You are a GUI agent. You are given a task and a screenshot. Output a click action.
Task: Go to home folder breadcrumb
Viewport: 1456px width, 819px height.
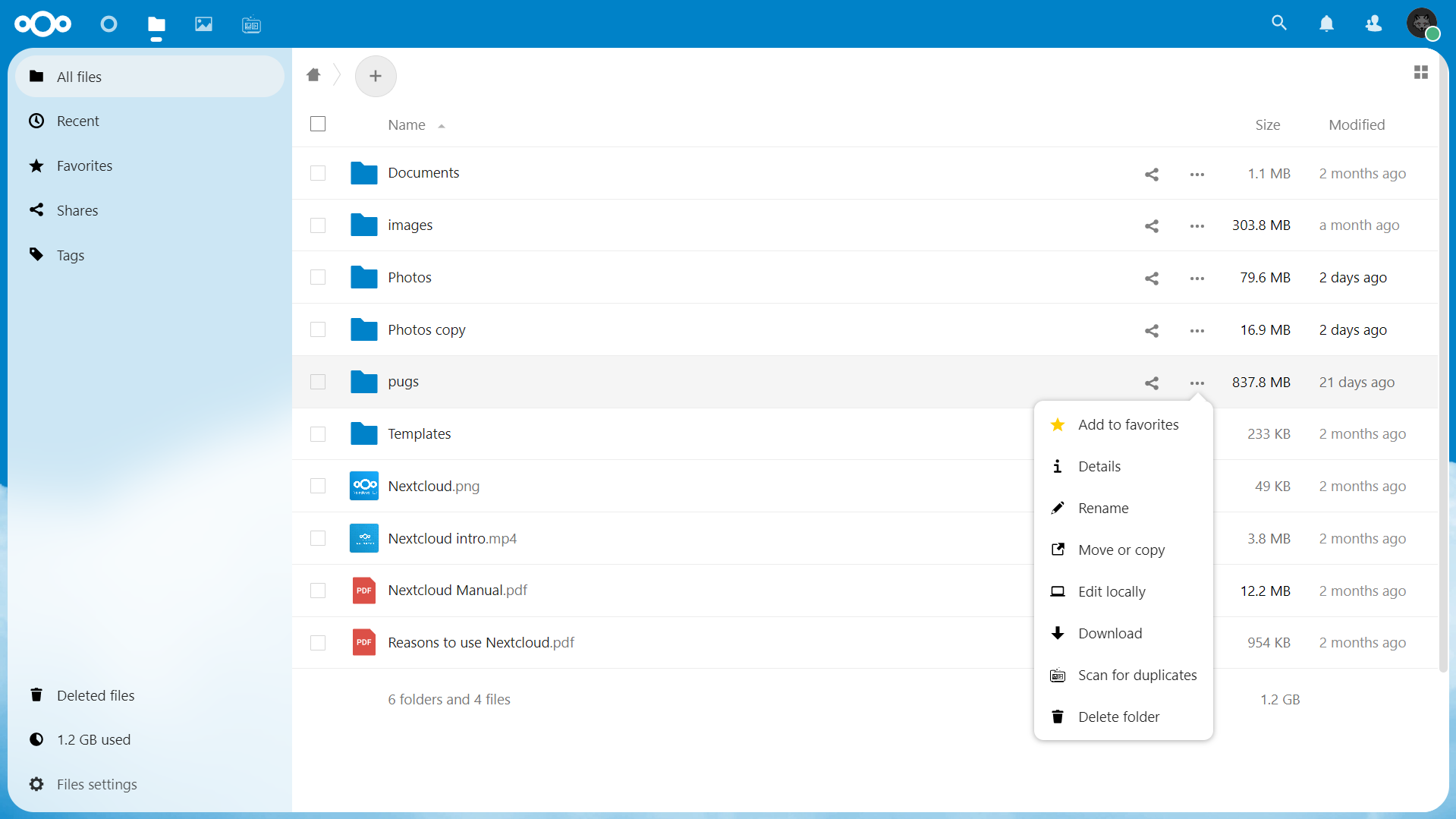313,74
